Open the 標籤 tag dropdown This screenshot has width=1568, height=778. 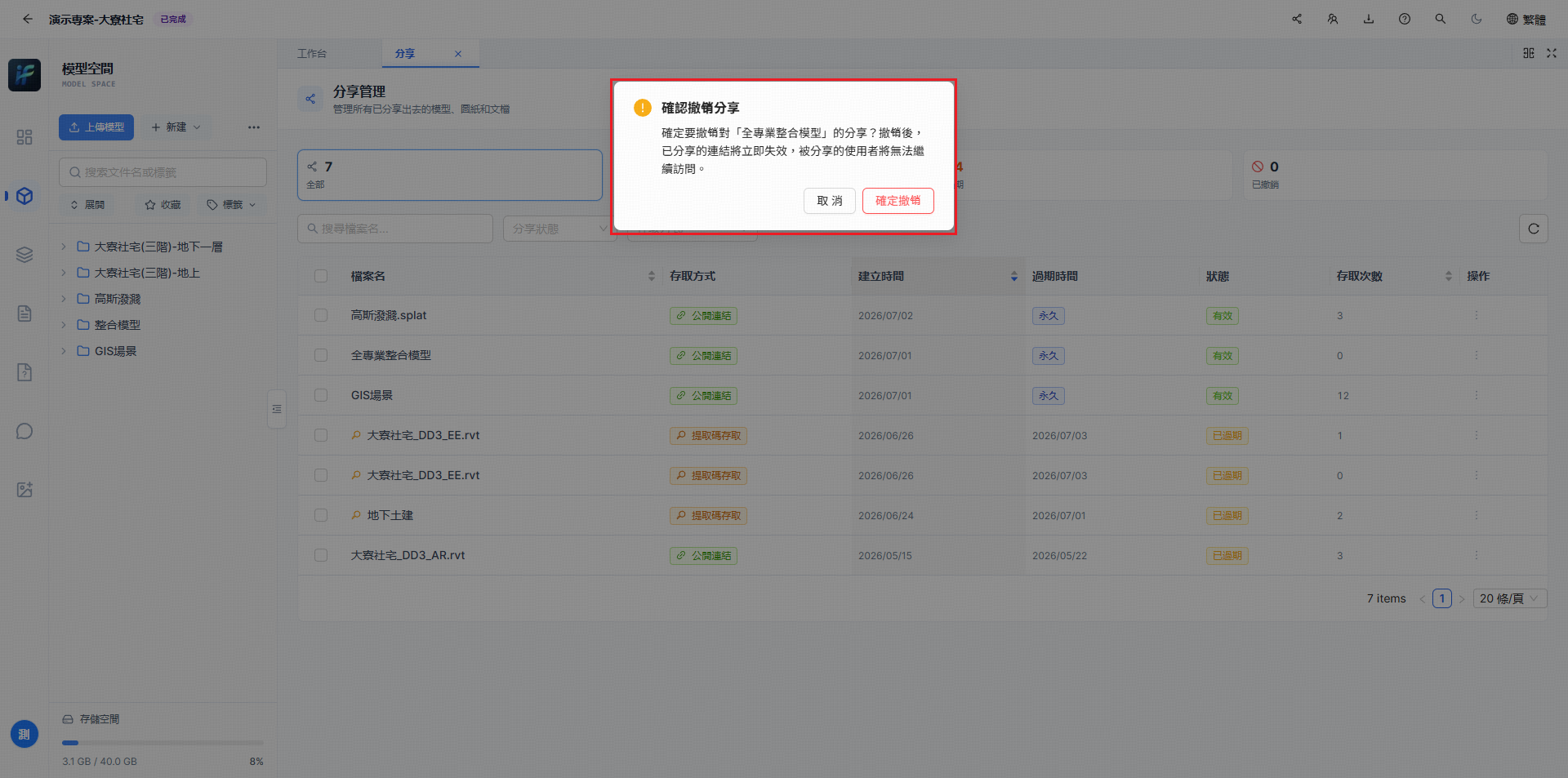(x=232, y=205)
